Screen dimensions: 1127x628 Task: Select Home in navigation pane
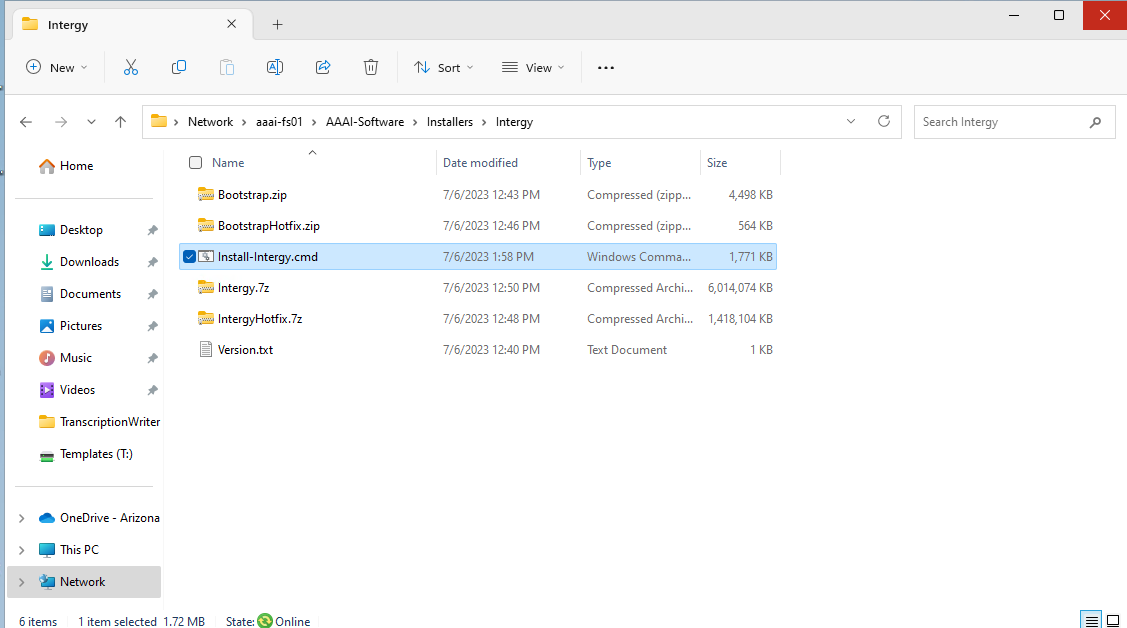tap(76, 166)
